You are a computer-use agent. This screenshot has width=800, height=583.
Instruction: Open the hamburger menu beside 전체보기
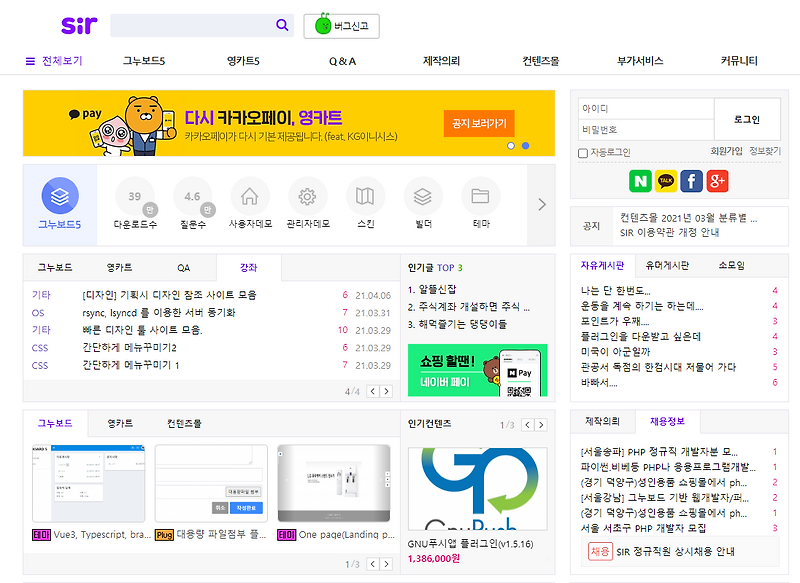click(29, 60)
